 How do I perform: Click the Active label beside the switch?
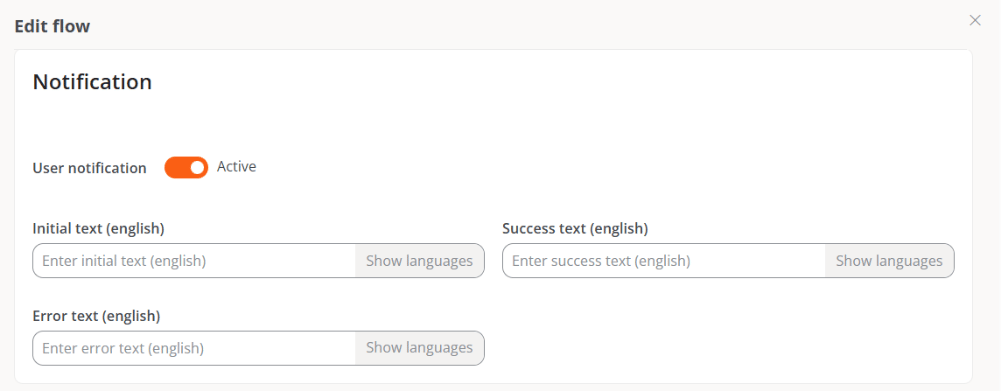point(236,167)
